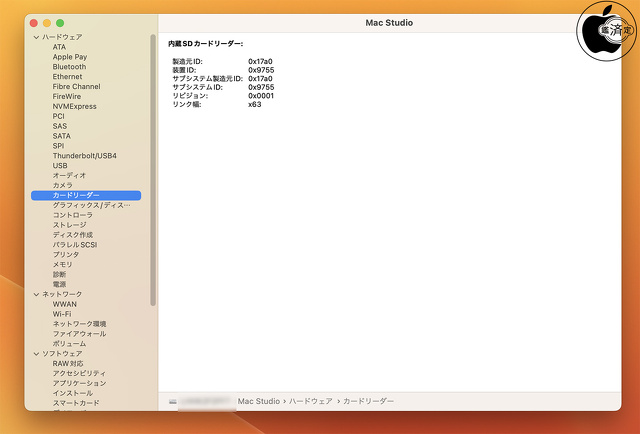Open the オーディオ entry
This screenshot has height=434, width=640.
coord(69,176)
